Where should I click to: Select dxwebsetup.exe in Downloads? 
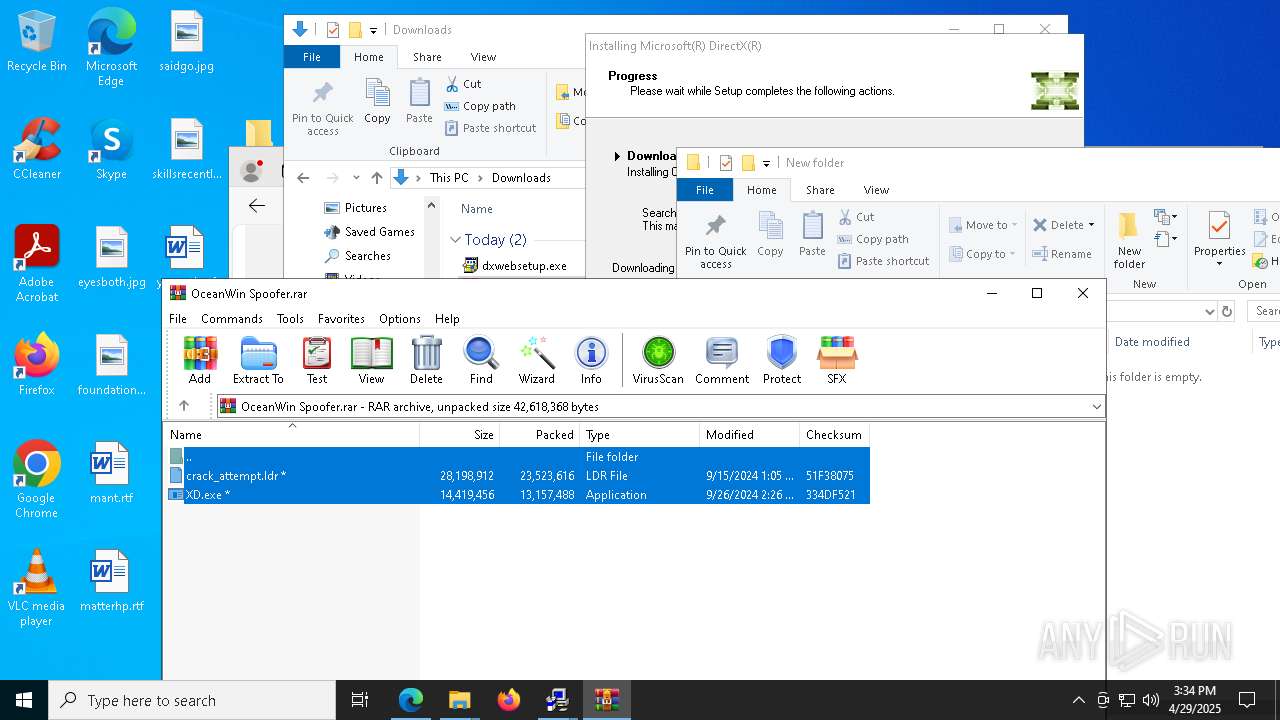[x=515, y=266]
